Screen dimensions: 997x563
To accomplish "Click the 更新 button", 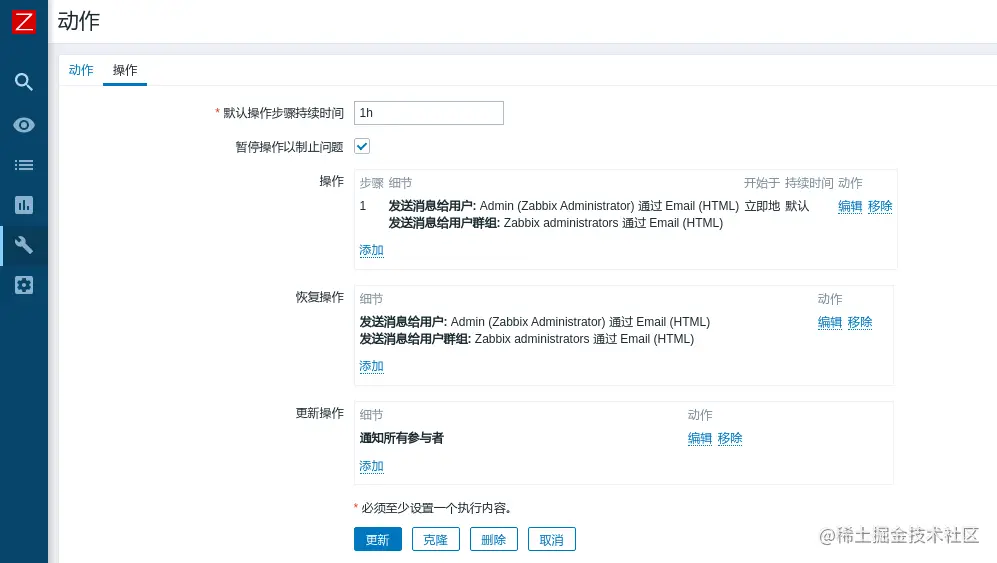I will 378,539.
